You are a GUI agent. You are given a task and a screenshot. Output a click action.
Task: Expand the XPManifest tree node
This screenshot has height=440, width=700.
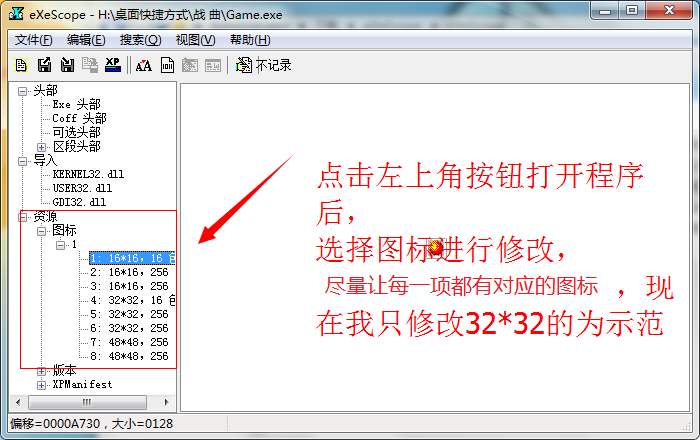coord(42,385)
